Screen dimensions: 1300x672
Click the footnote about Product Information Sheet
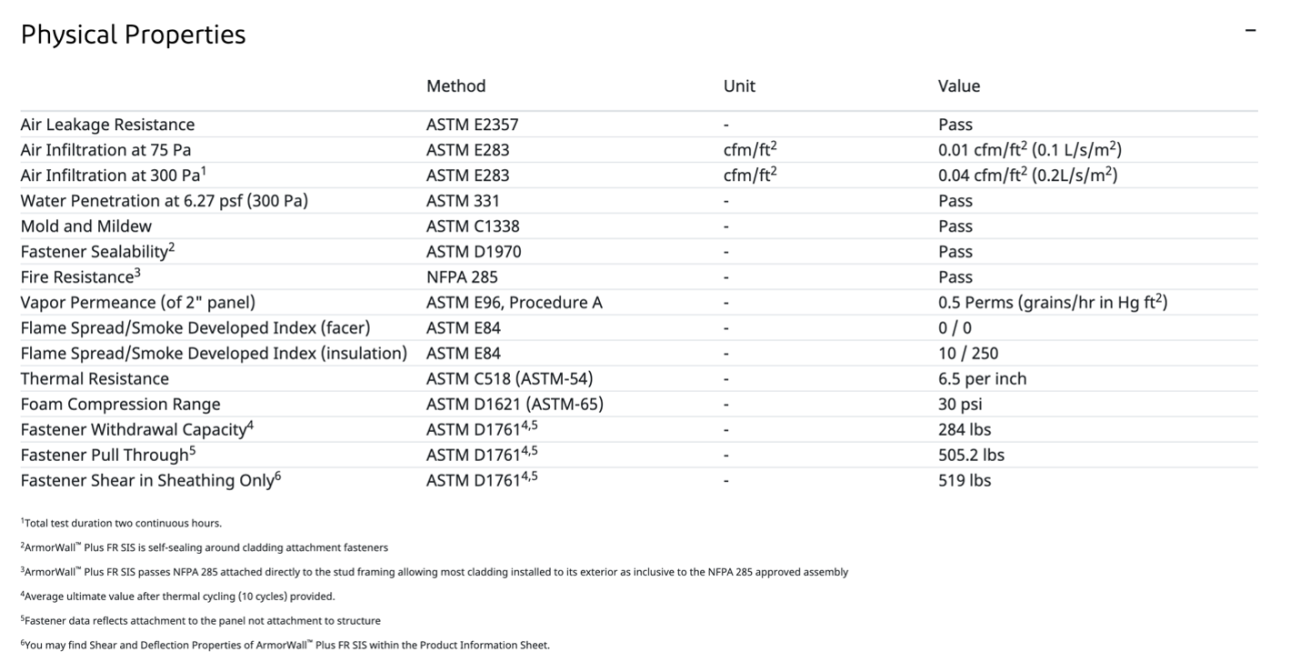point(285,645)
